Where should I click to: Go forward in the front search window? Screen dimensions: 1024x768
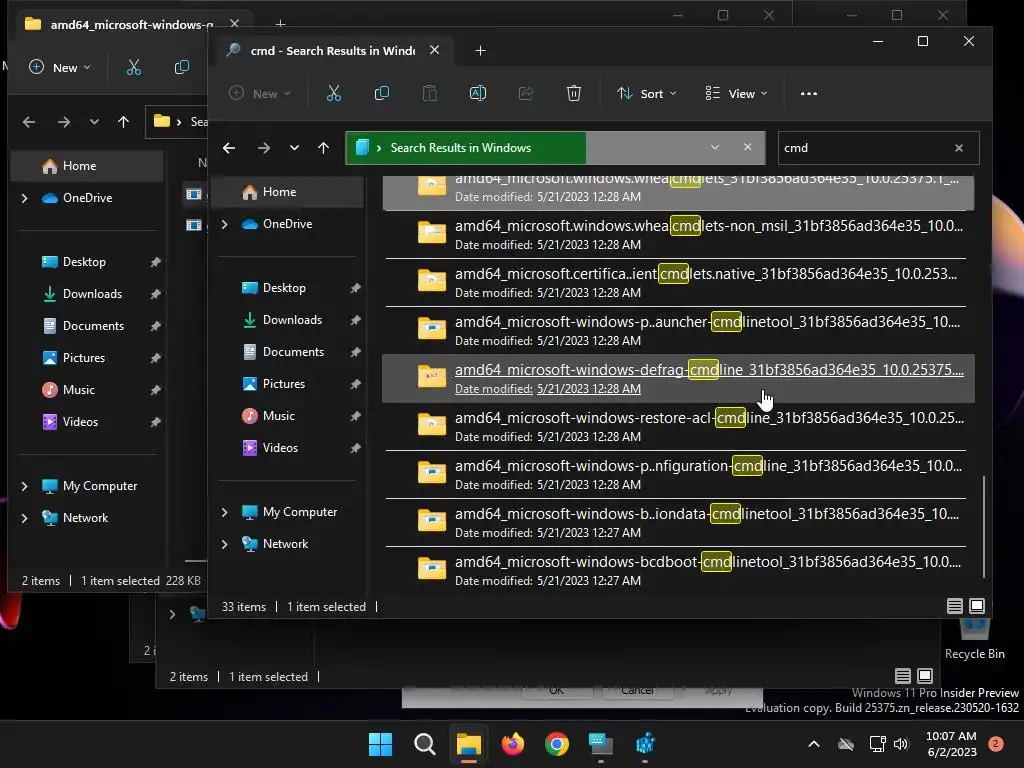pyautogui.click(x=264, y=148)
